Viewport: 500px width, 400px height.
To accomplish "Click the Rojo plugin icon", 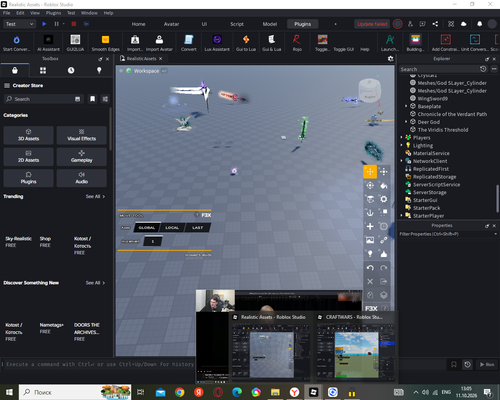I will coord(297,40).
